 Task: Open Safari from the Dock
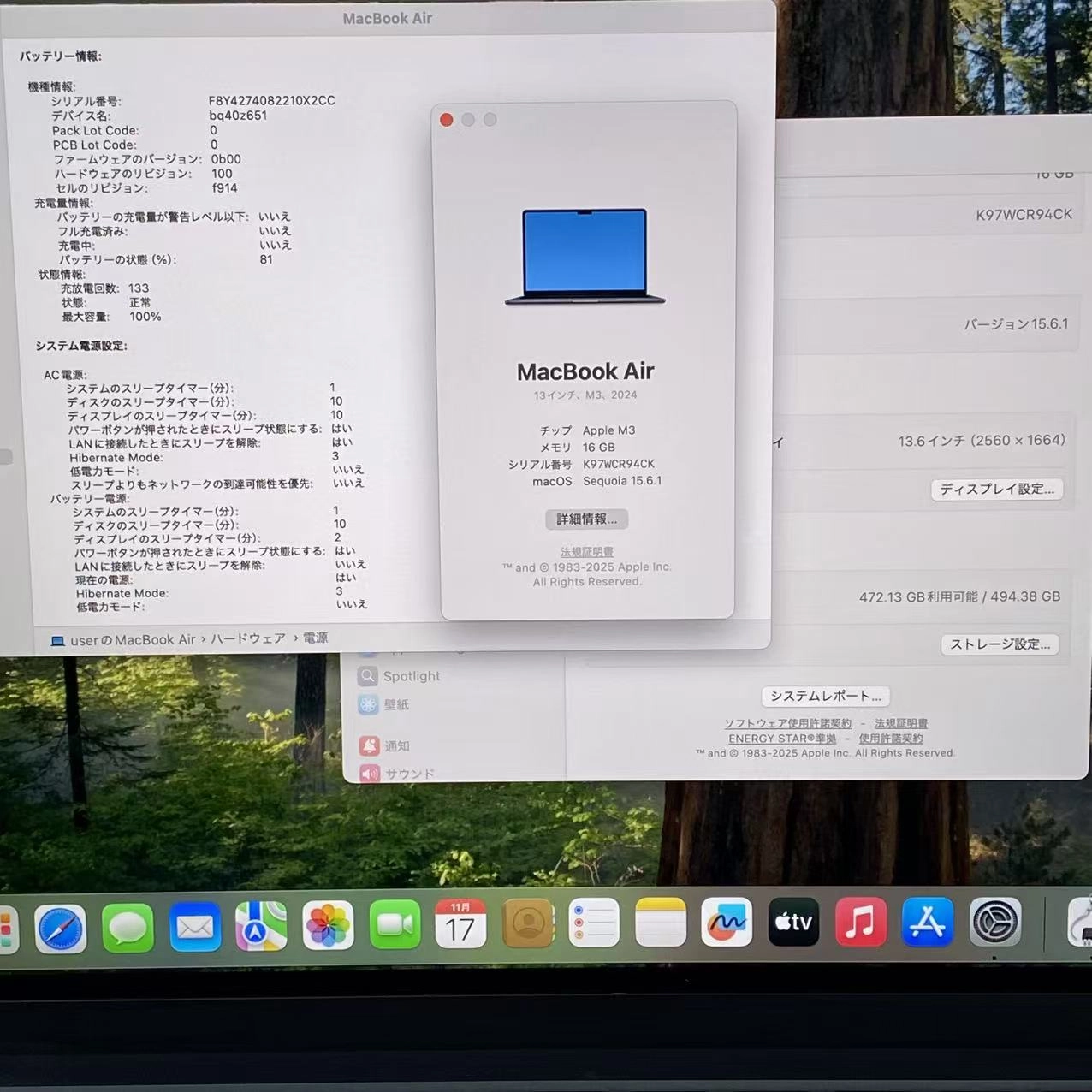(x=60, y=927)
